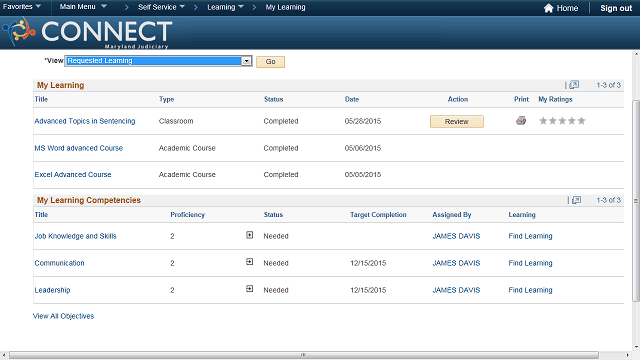Click the Home house icon

[549, 8]
